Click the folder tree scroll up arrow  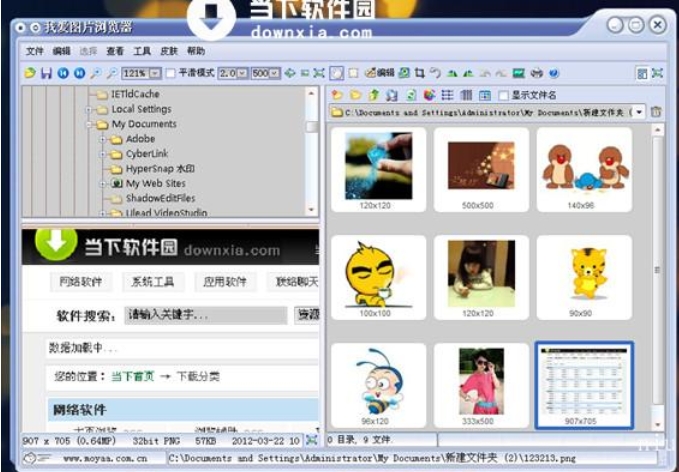311,93
